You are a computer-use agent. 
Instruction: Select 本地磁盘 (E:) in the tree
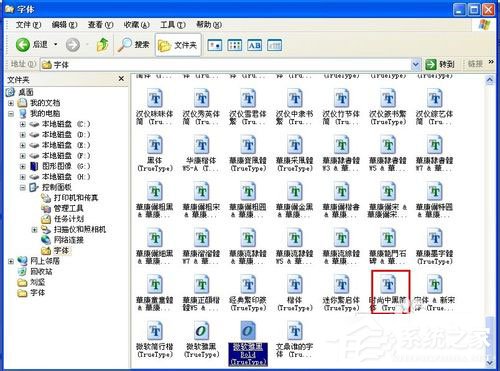coord(60,145)
